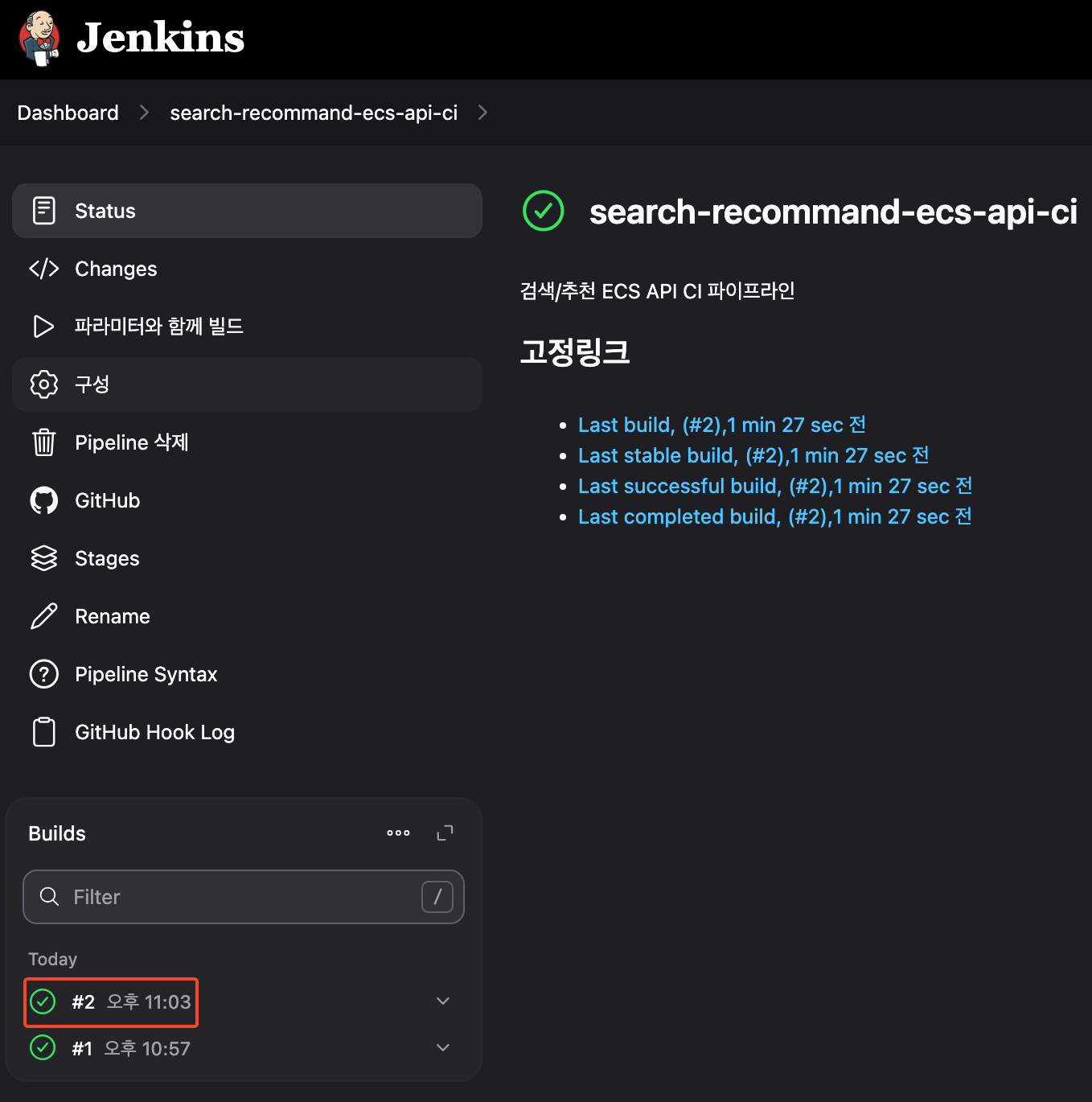Click the Jenkins butler logo icon
1092x1102 pixels.
[x=39, y=38]
